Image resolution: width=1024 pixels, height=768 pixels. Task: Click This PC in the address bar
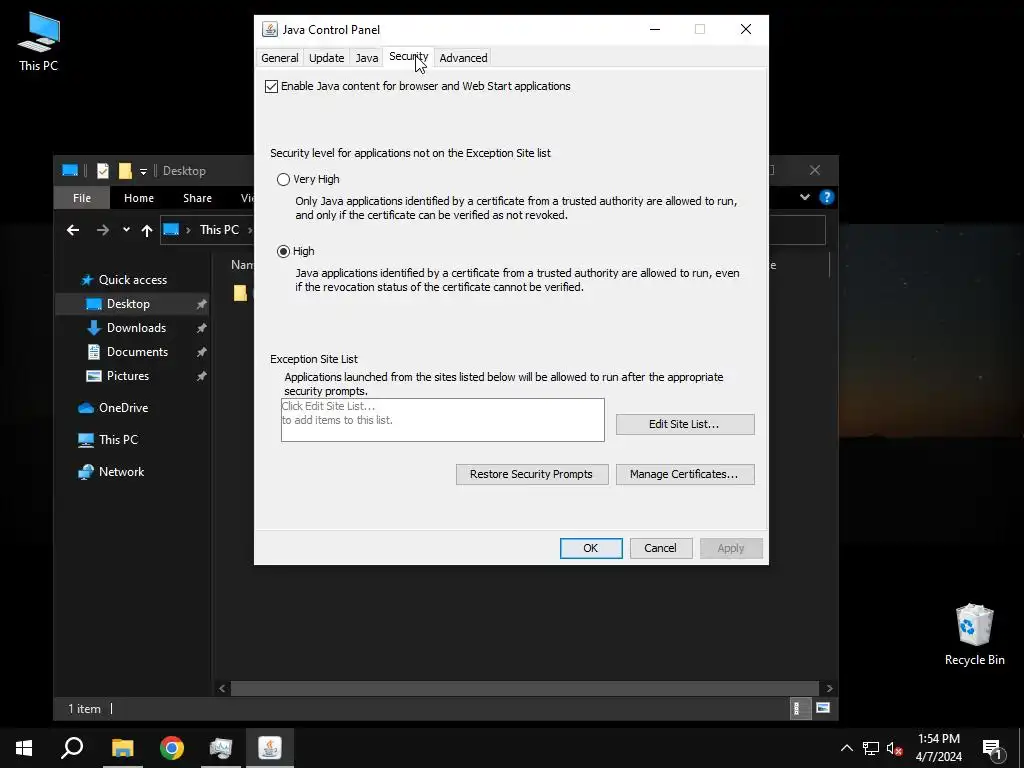[219, 230]
